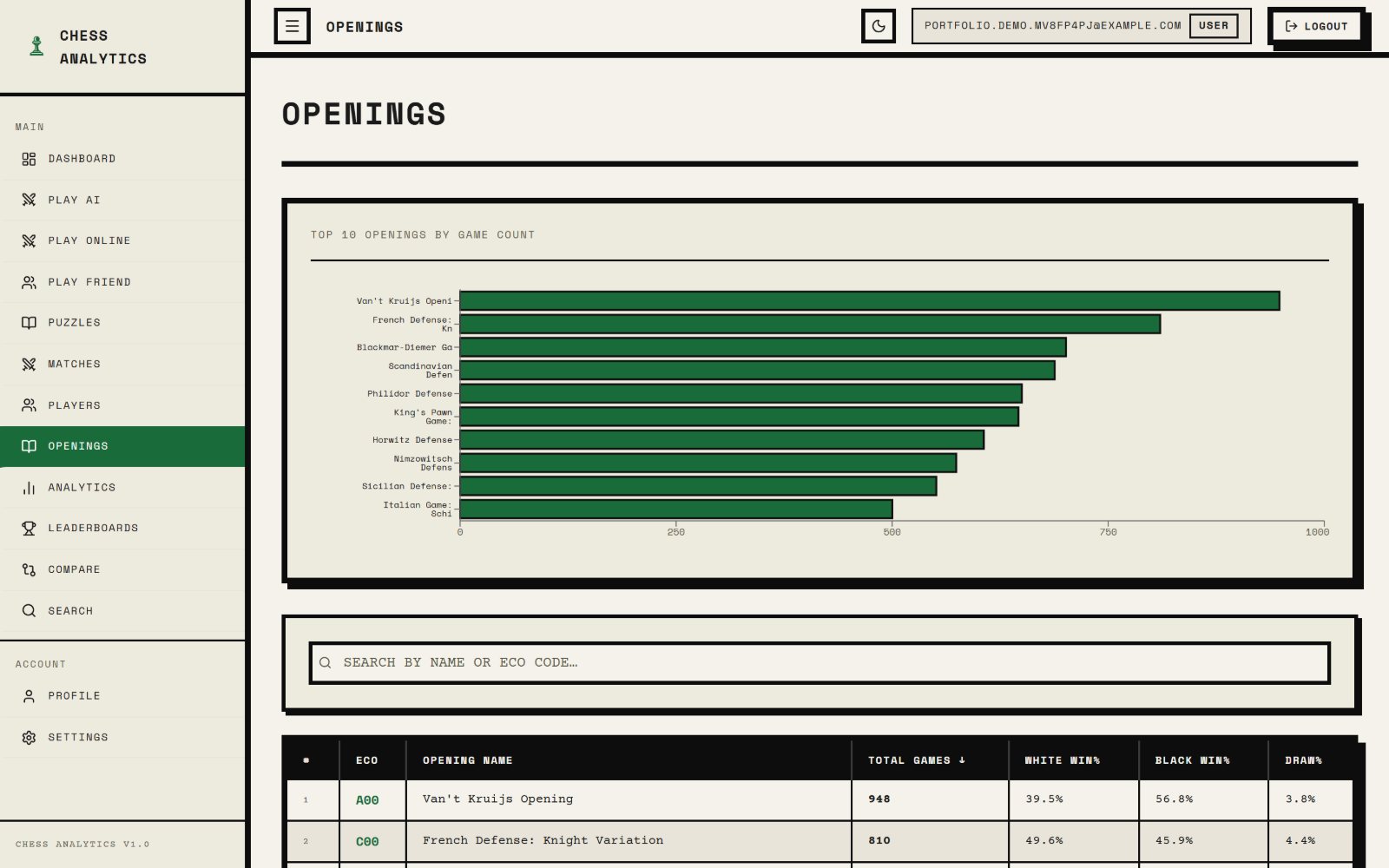
Task: Open the Leaderboards section
Action: click(x=122, y=528)
